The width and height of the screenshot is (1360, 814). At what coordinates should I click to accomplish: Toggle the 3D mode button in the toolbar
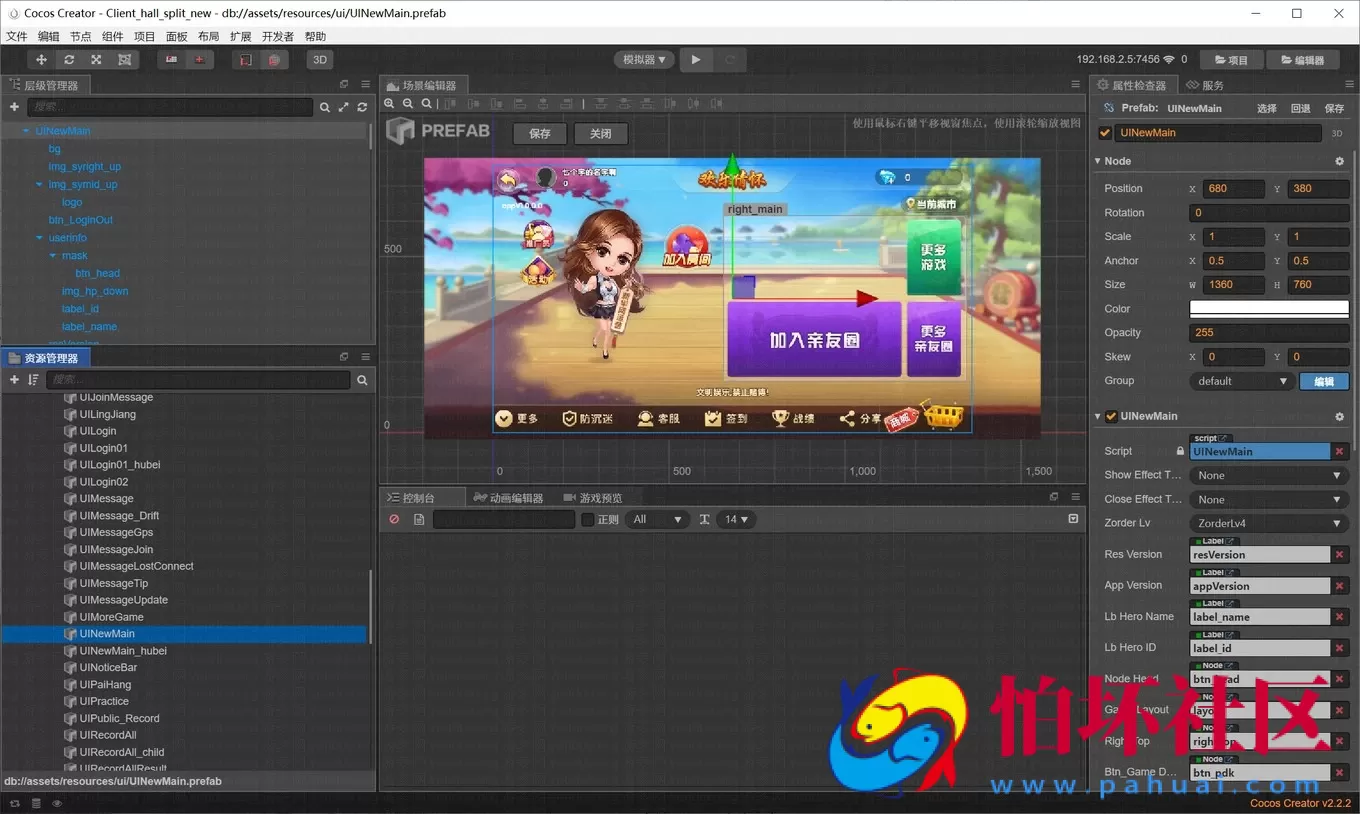coord(320,60)
